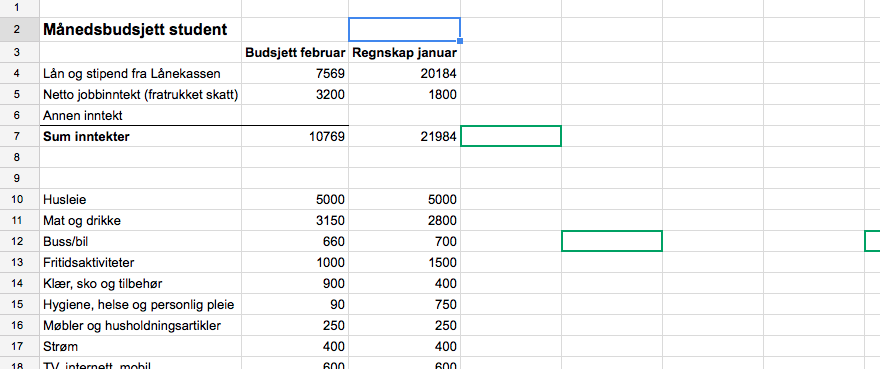The height and width of the screenshot is (369, 880).
Task: Select the Husleie label cell
Action: [x=140, y=199]
